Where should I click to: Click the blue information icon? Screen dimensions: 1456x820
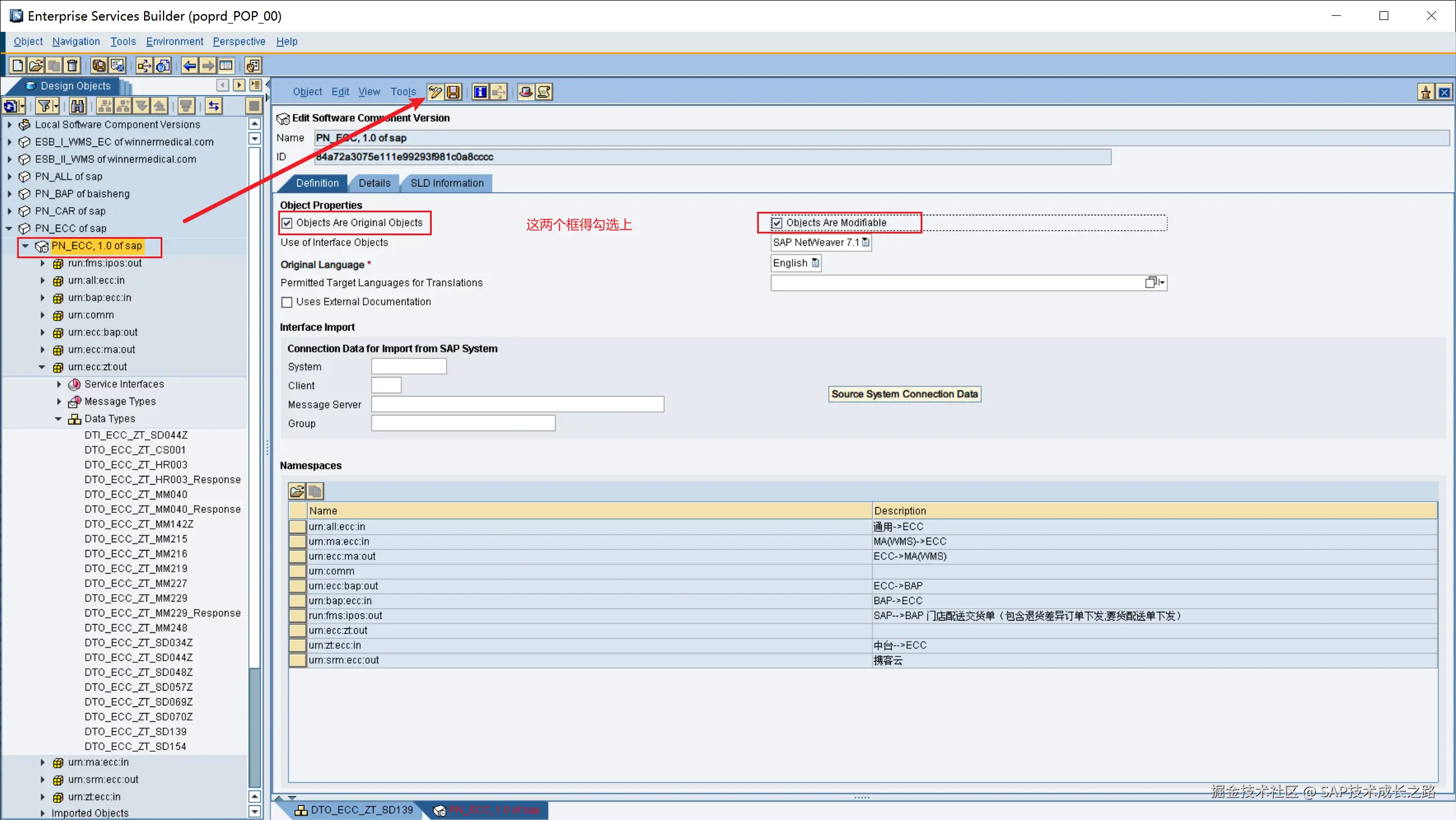480,92
